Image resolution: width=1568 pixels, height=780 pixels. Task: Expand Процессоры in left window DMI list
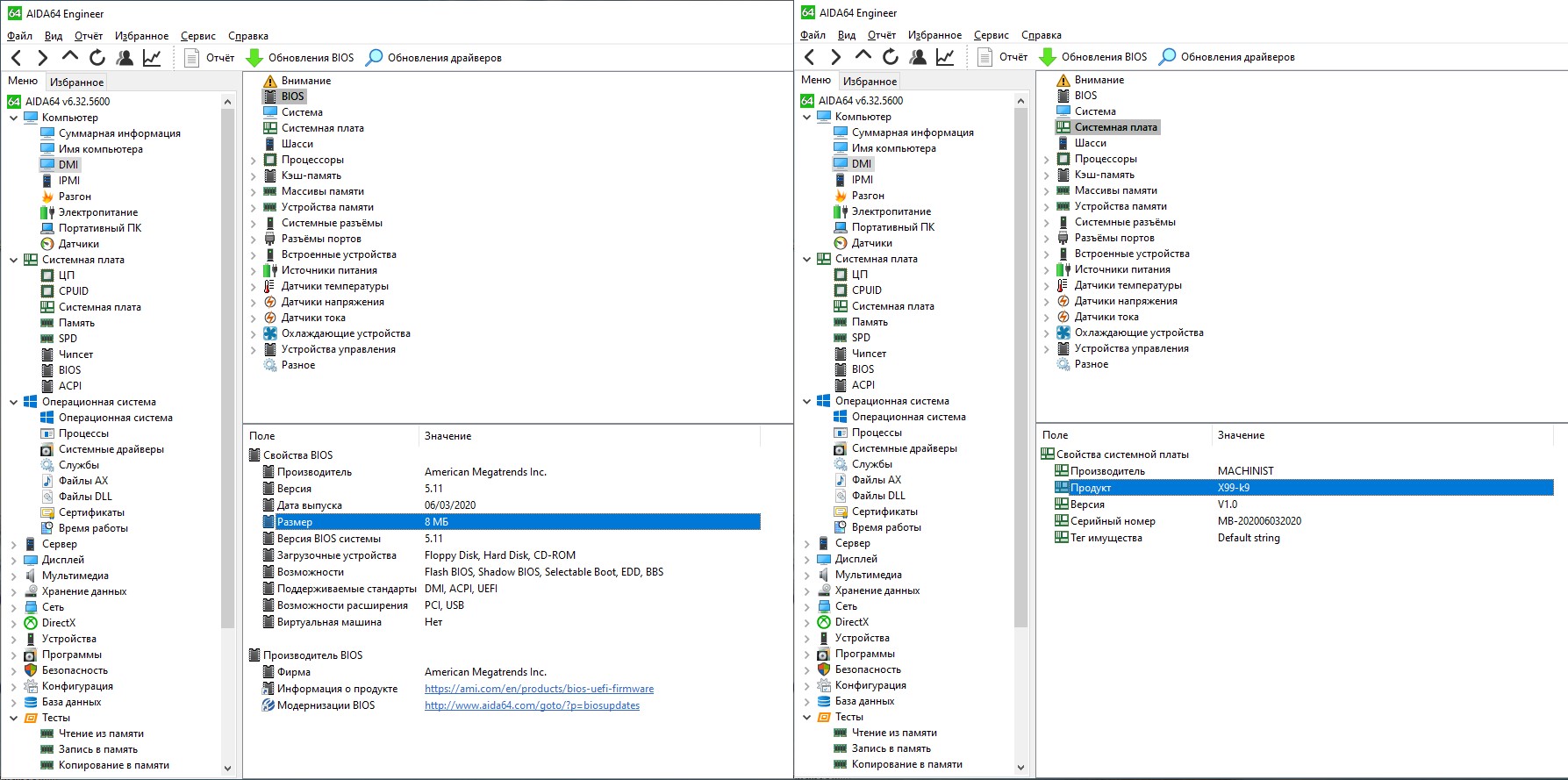[x=254, y=160]
